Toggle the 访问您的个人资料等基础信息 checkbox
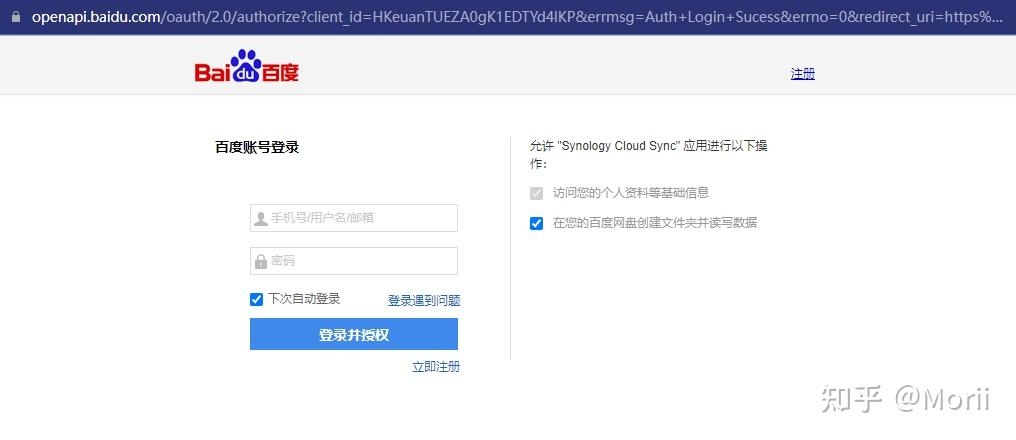Viewport: 1016px width, 440px height. pyautogui.click(x=537, y=193)
